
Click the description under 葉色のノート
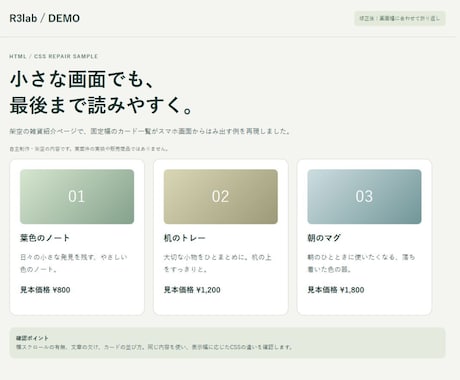point(74,263)
